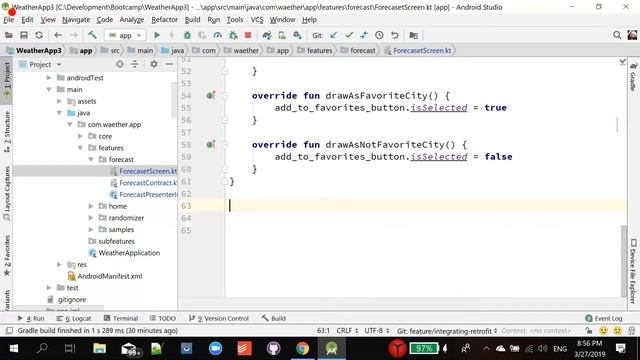The height and width of the screenshot is (360, 640).
Task: Synchronize files toolbar icon
Action: point(39,36)
